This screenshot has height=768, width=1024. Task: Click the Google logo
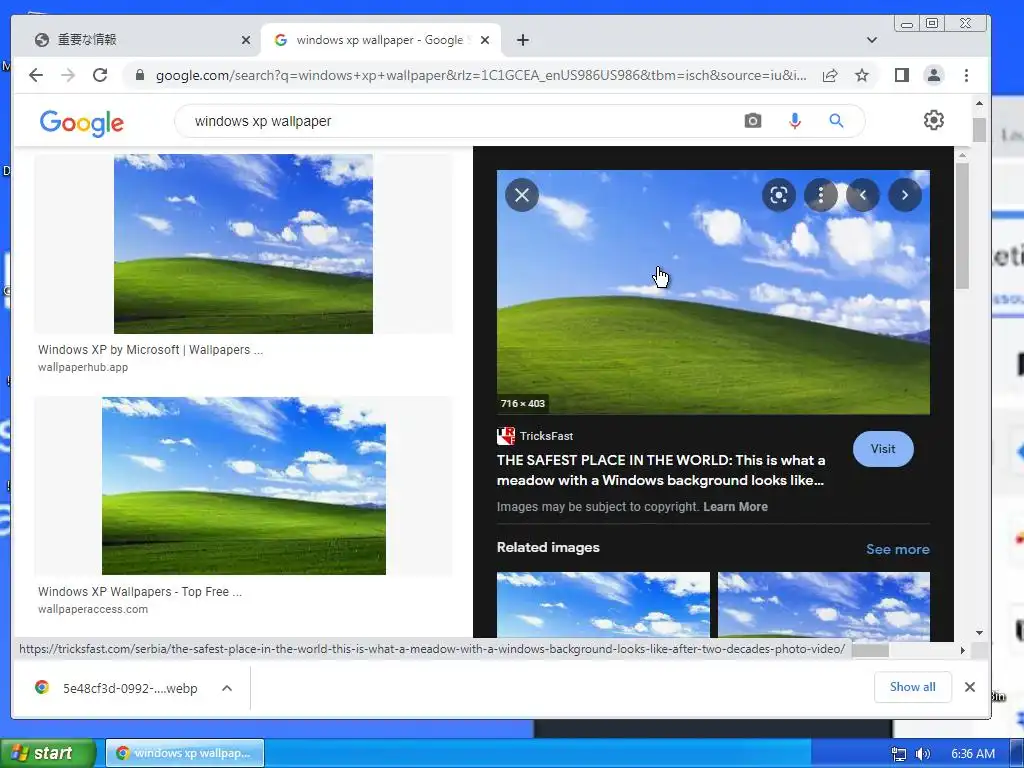point(82,122)
